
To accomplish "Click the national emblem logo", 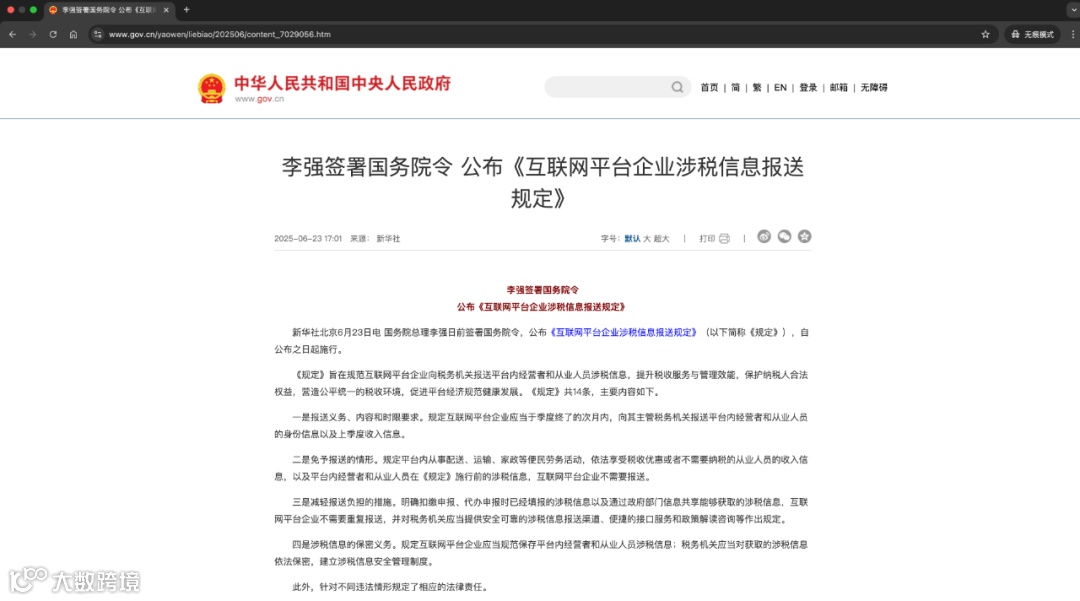I will [x=211, y=89].
